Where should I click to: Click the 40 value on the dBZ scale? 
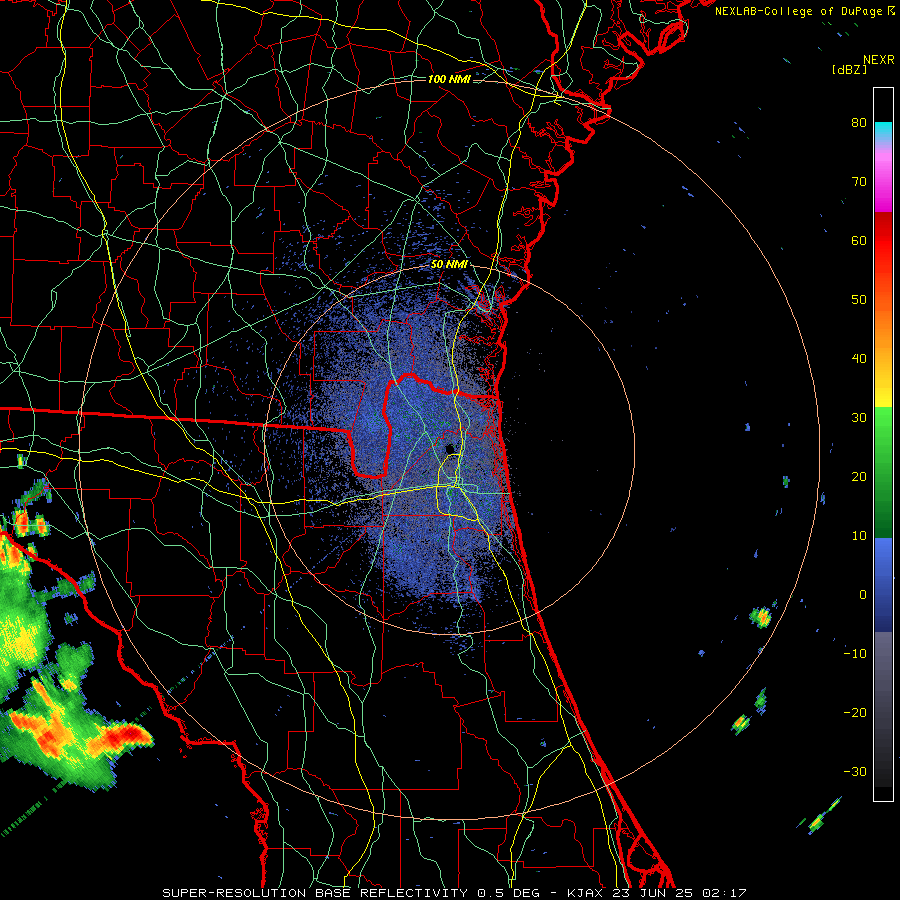[x=859, y=359]
